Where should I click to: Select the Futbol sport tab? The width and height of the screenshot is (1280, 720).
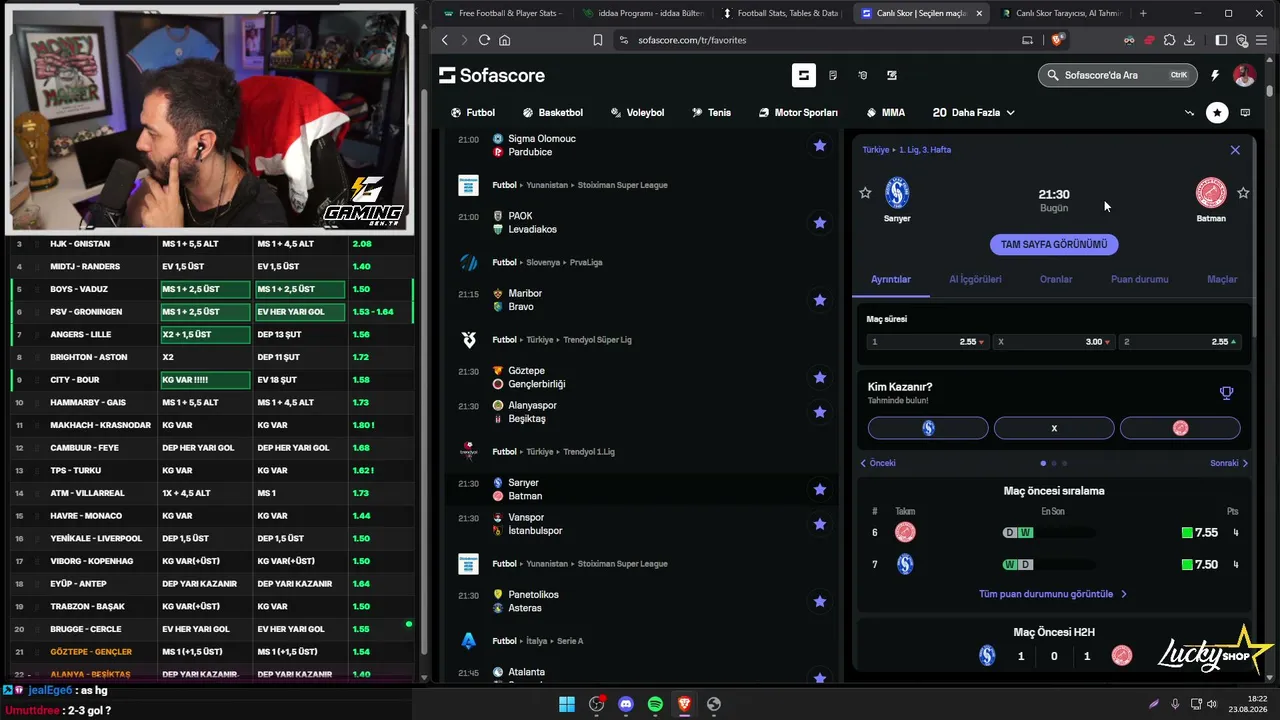[x=473, y=113]
